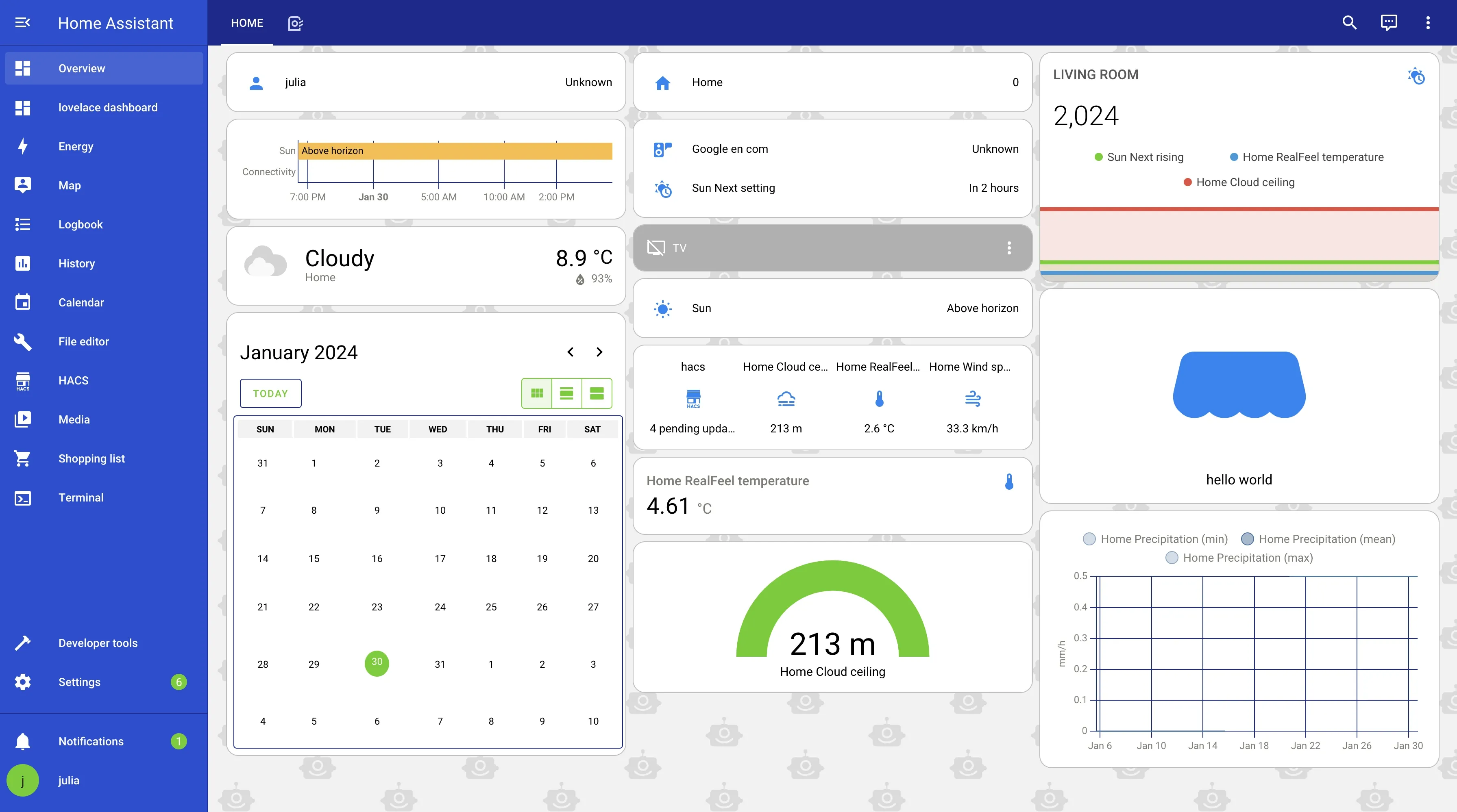Open the hello world picture card
Image resolution: width=1457 pixels, height=812 pixels.
click(1239, 396)
